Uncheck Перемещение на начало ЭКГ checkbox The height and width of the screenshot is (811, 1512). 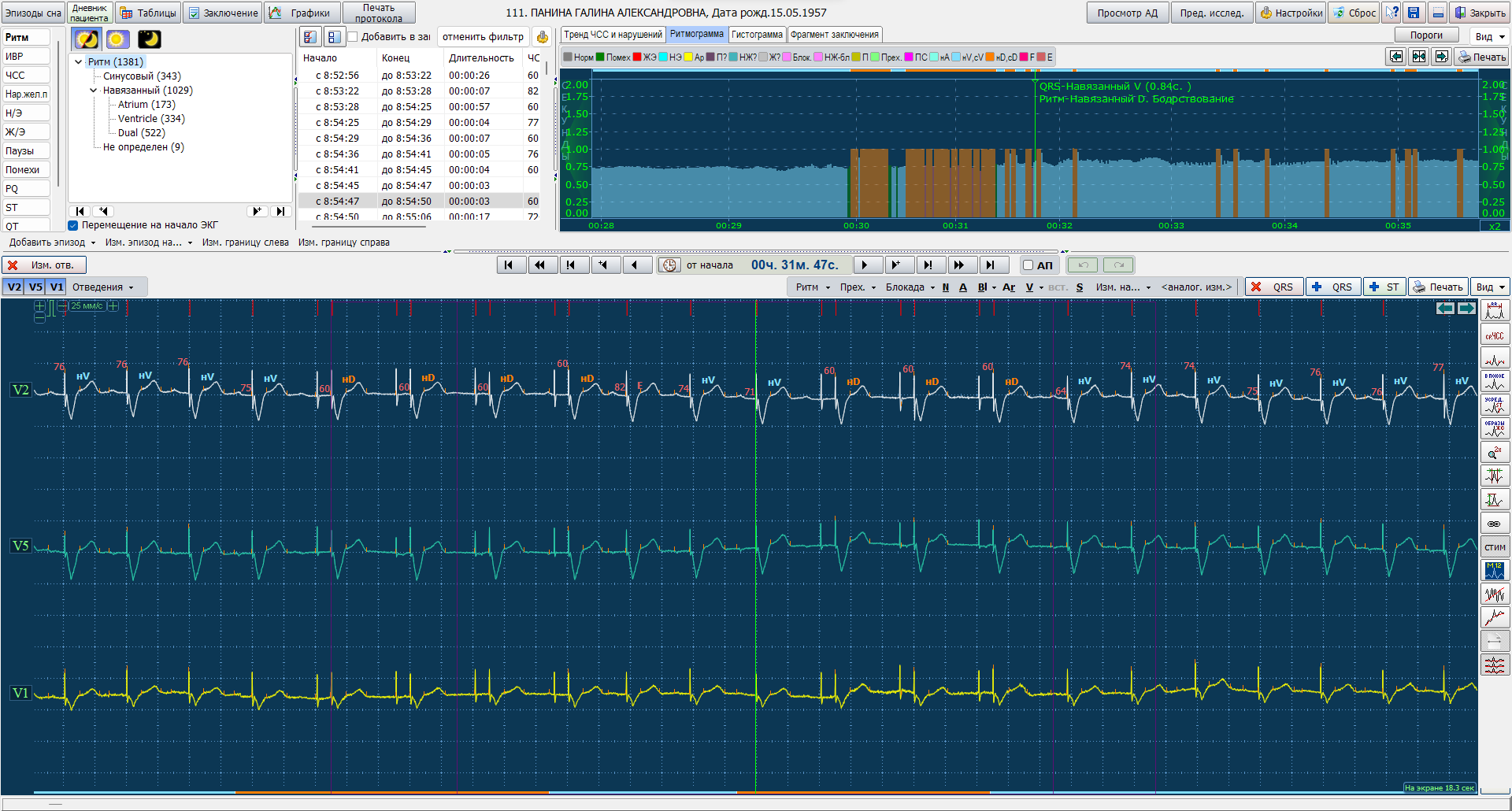[x=73, y=225]
